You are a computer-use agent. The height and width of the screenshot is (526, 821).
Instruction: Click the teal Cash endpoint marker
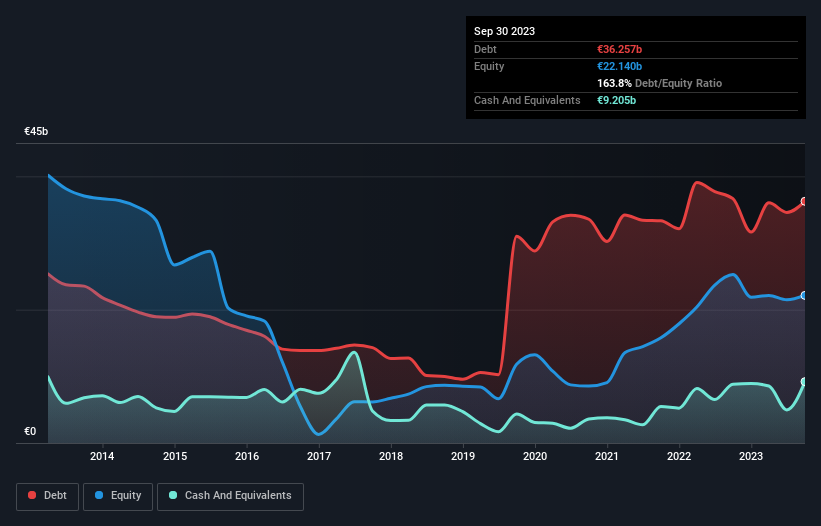(804, 382)
